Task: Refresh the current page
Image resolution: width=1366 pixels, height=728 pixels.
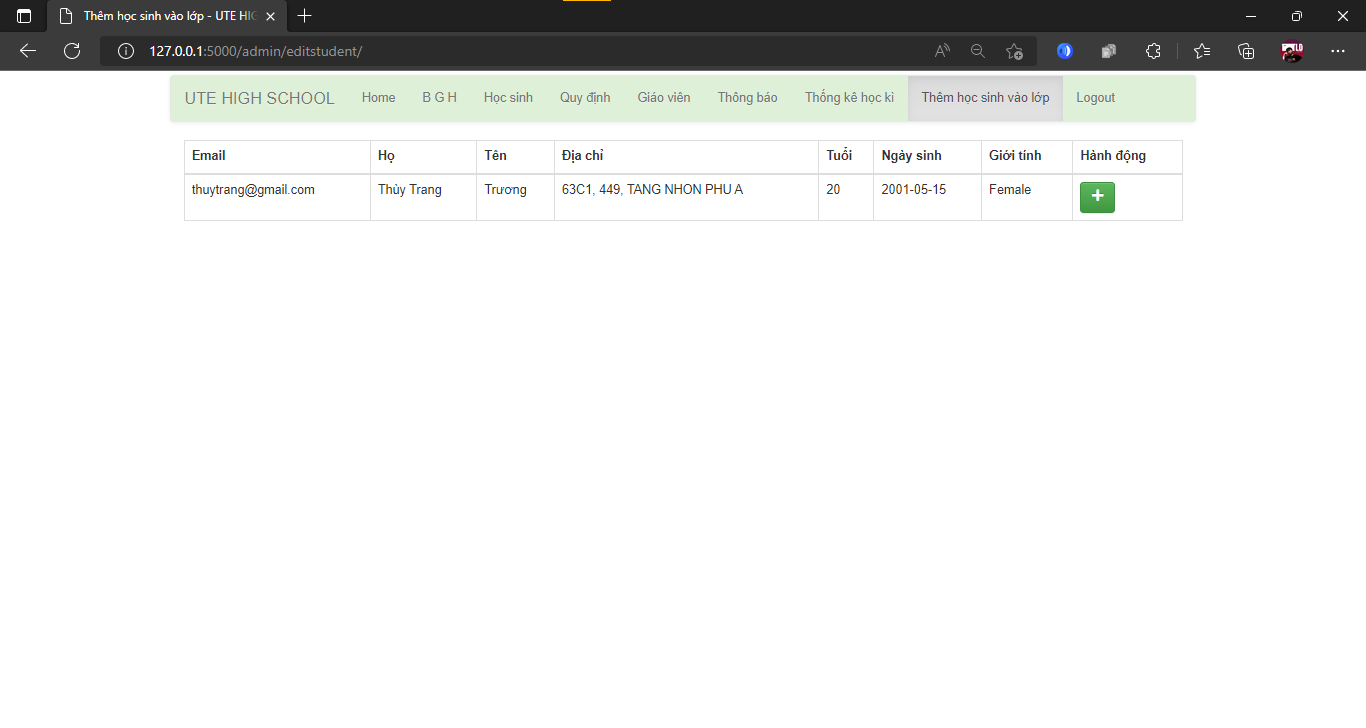Action: point(71,51)
